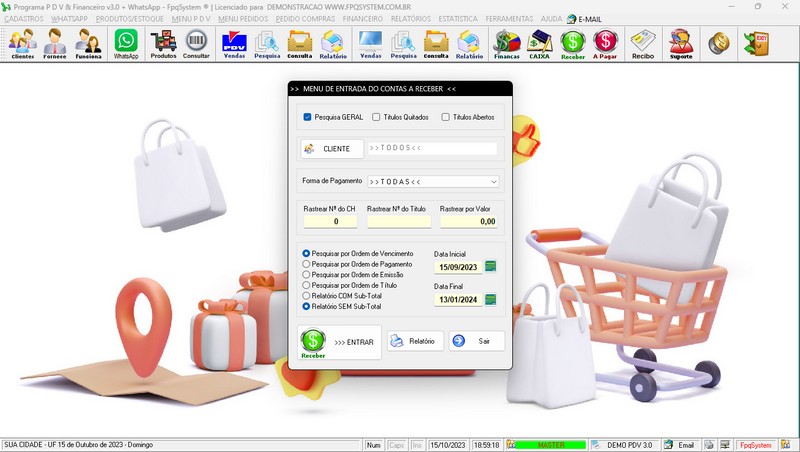The width and height of the screenshot is (800, 452).
Task: Focus the Rastrear por Valor field
Action: [468, 221]
